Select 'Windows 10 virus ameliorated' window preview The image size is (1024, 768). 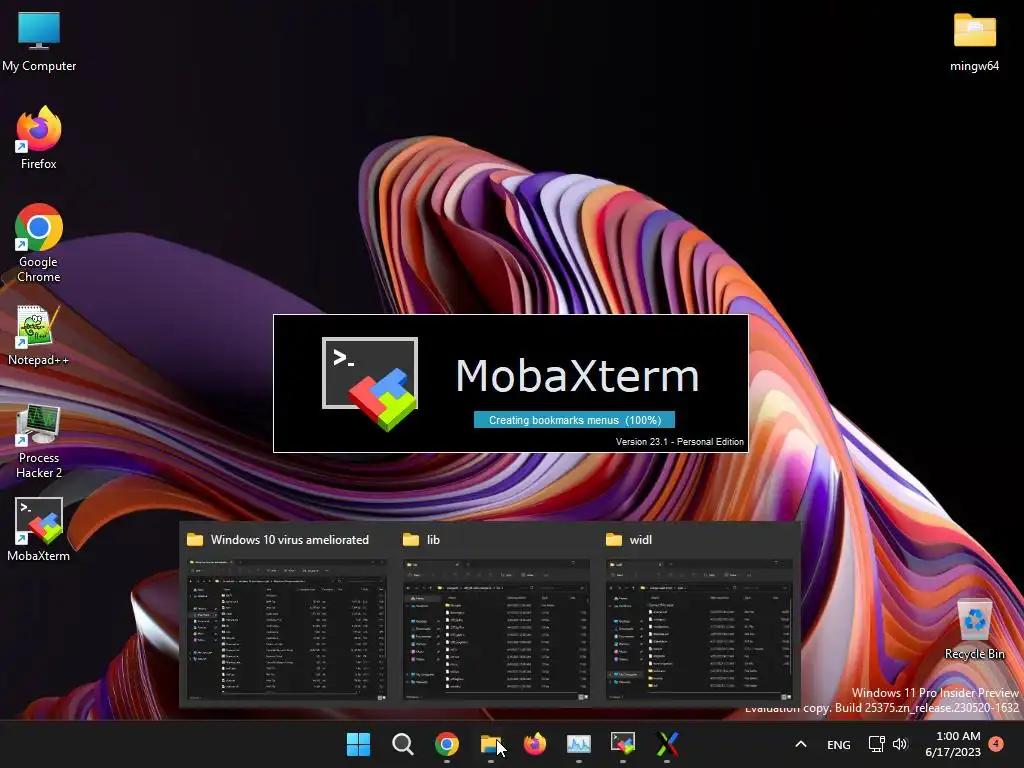tap(286, 630)
